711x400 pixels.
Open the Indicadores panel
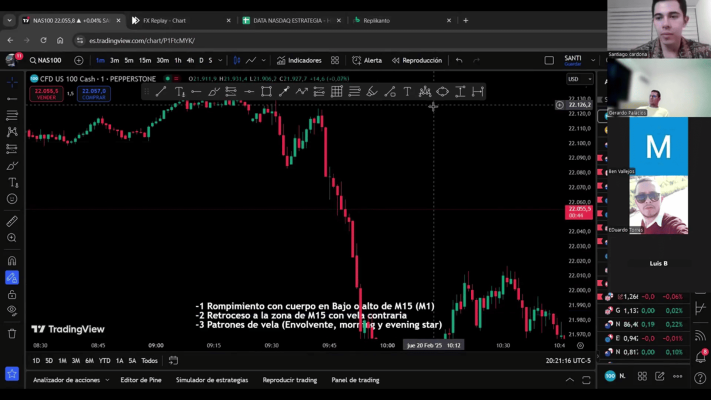pyautogui.click(x=299, y=60)
